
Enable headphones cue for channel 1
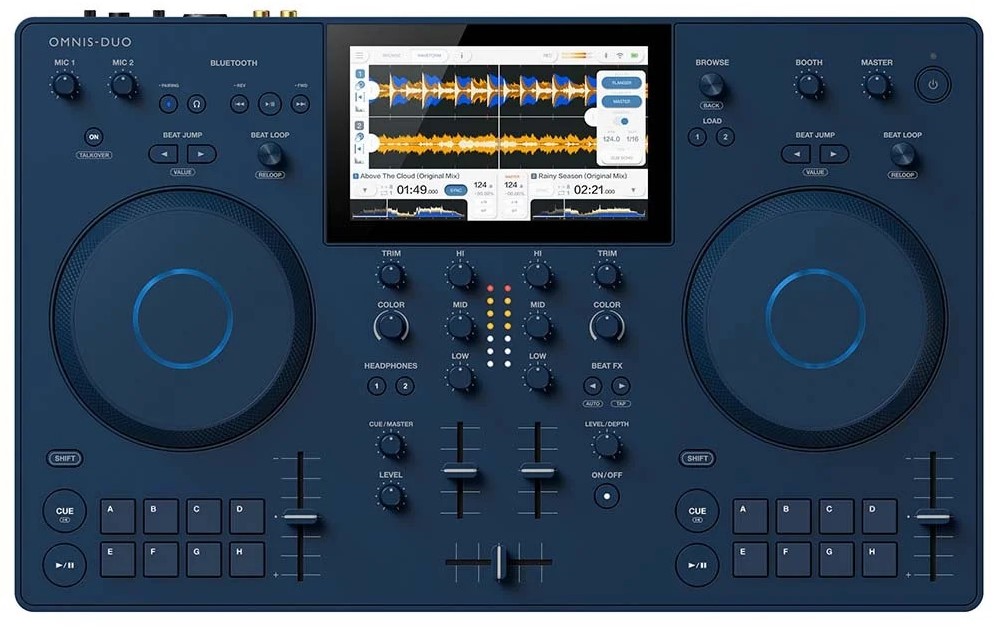[x=377, y=385]
